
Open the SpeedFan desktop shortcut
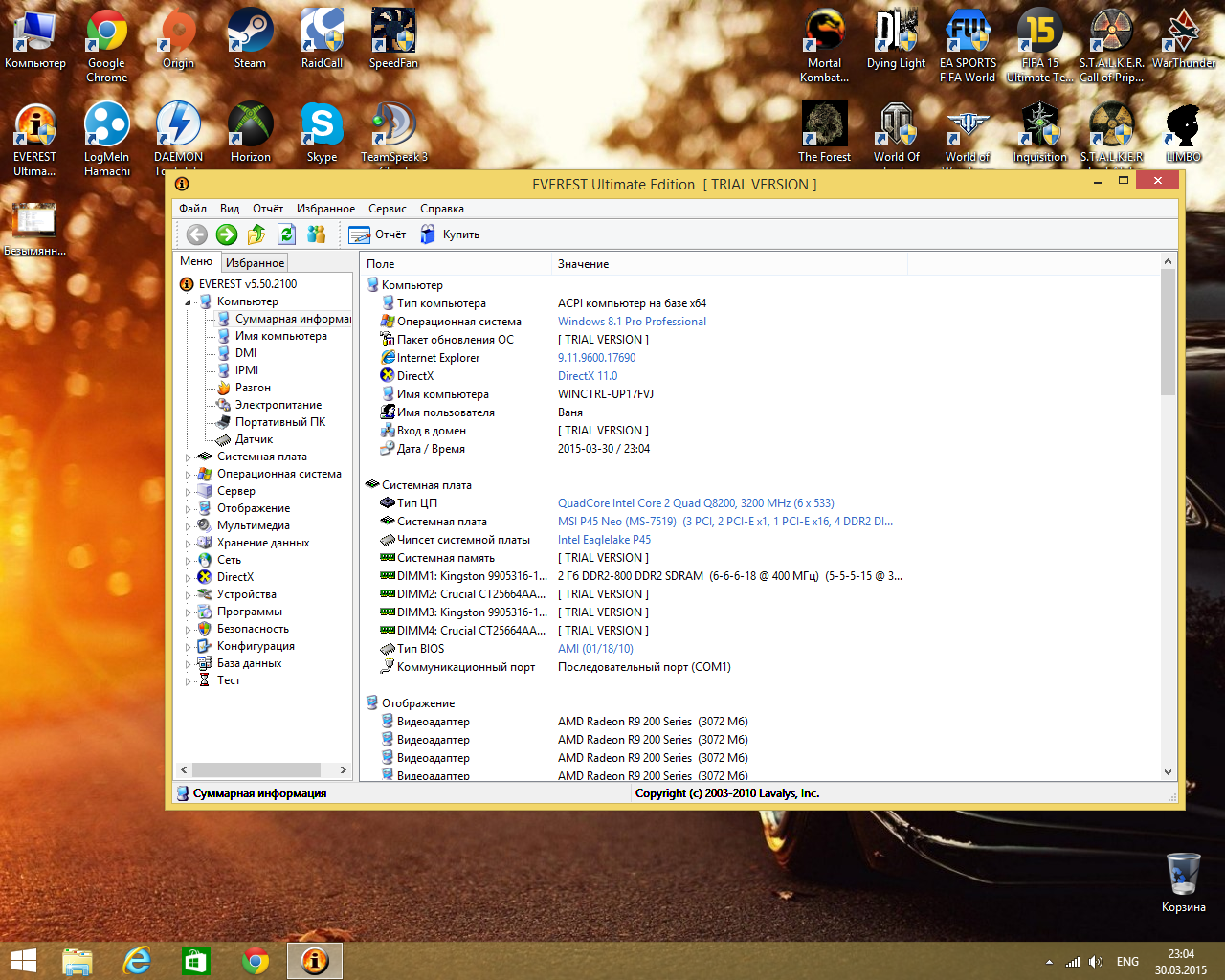pos(393,39)
